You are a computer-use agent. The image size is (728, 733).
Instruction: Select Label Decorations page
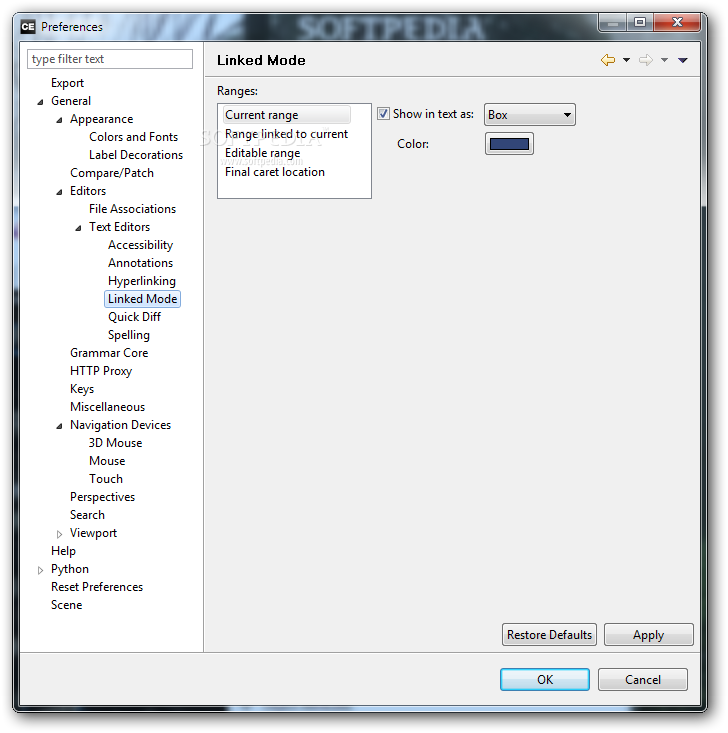(136, 155)
